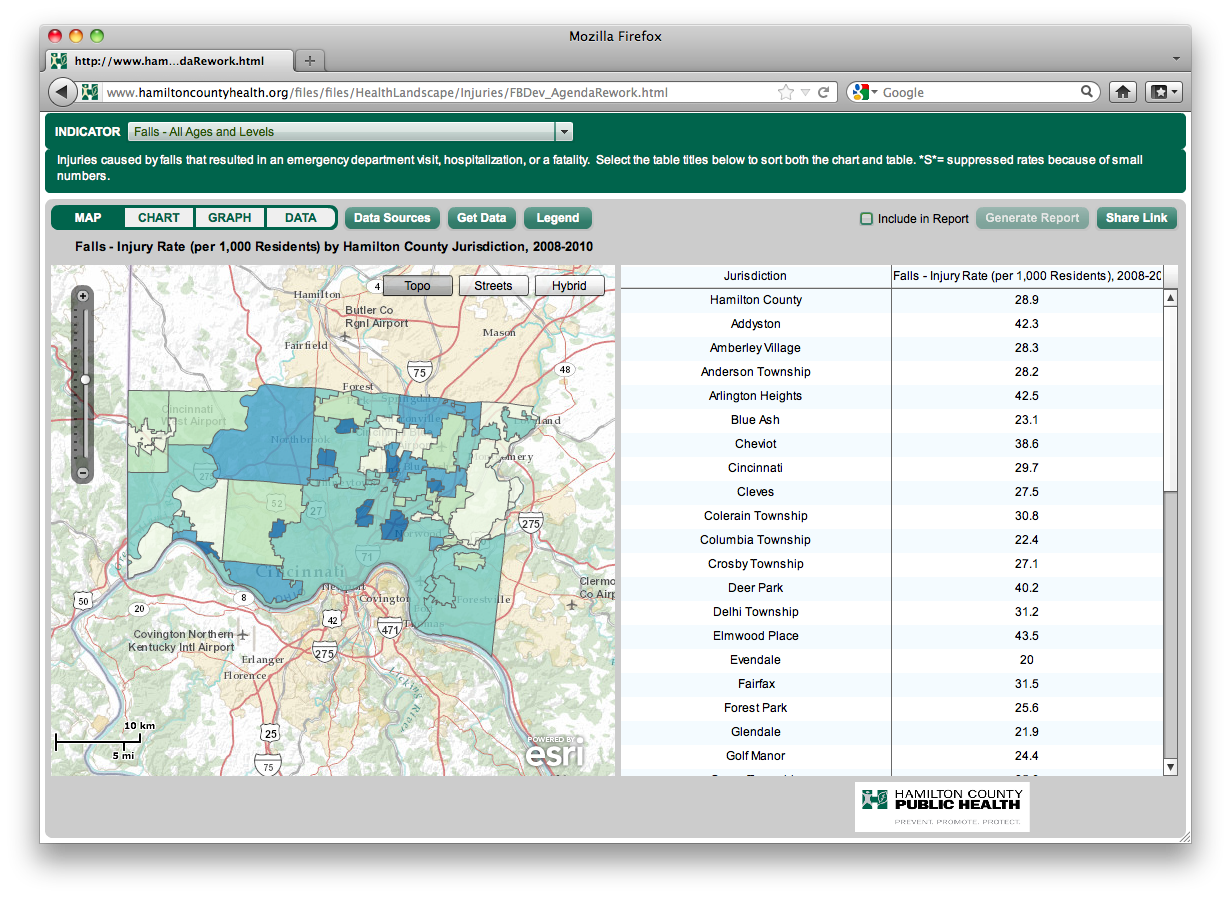Select the Fairfax row

coord(892,684)
